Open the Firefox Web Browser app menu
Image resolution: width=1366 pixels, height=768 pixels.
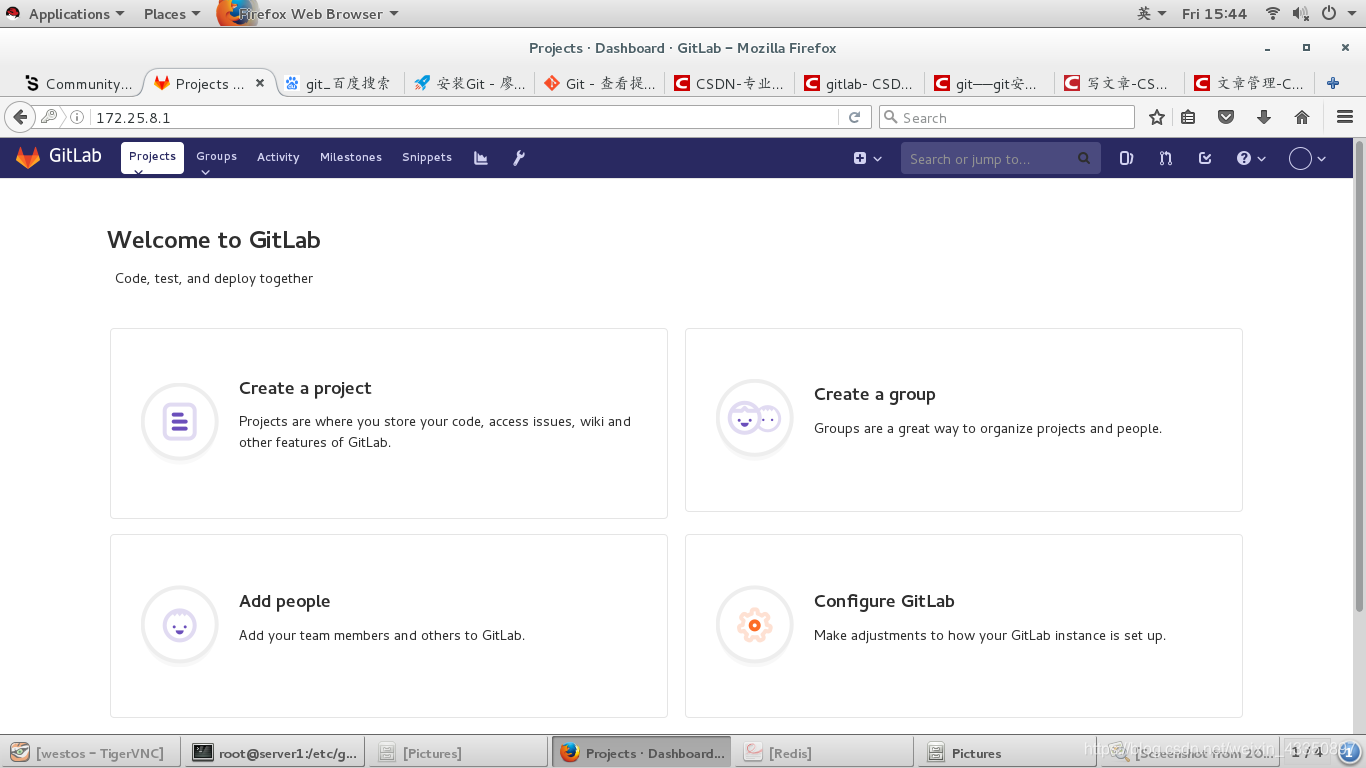click(308, 13)
